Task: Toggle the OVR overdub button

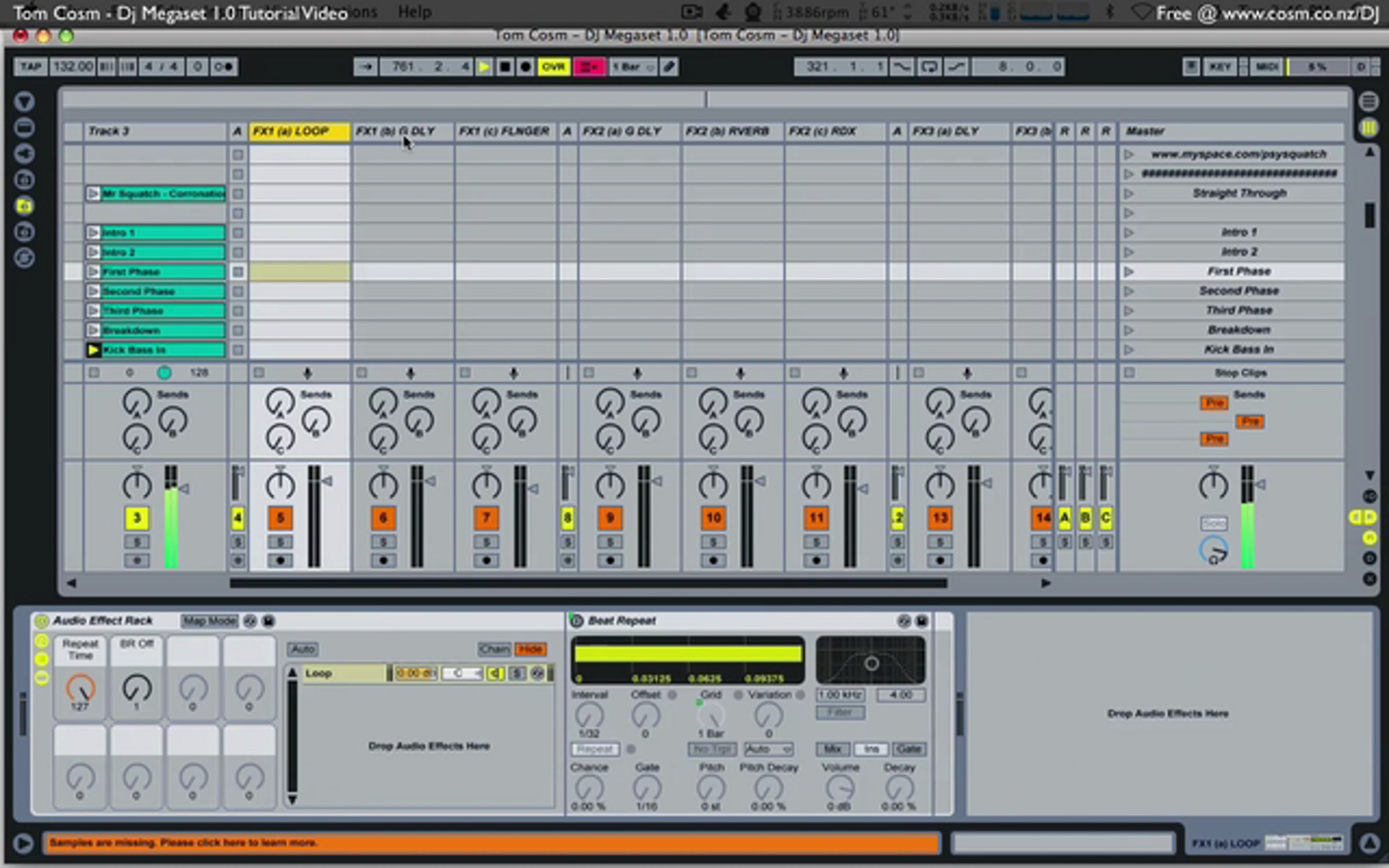Action: point(553,67)
